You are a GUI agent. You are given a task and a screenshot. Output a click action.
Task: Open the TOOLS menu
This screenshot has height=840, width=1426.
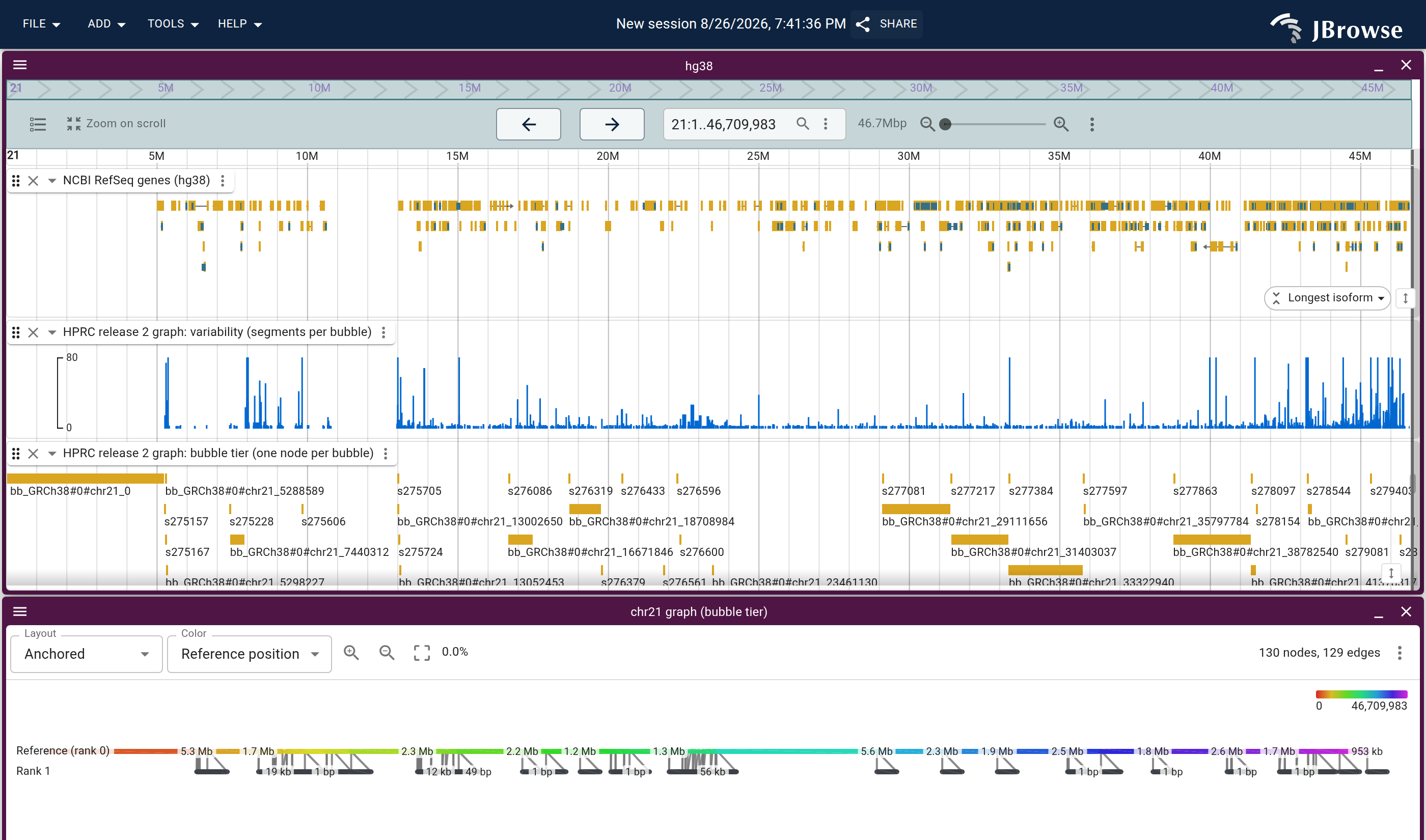coord(173,24)
